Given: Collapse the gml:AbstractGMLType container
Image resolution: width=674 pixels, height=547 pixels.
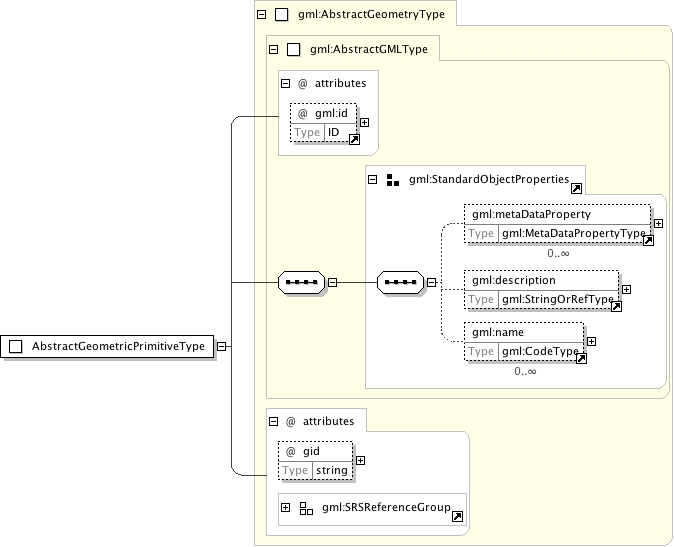Looking at the screenshot, I should [x=273, y=49].
